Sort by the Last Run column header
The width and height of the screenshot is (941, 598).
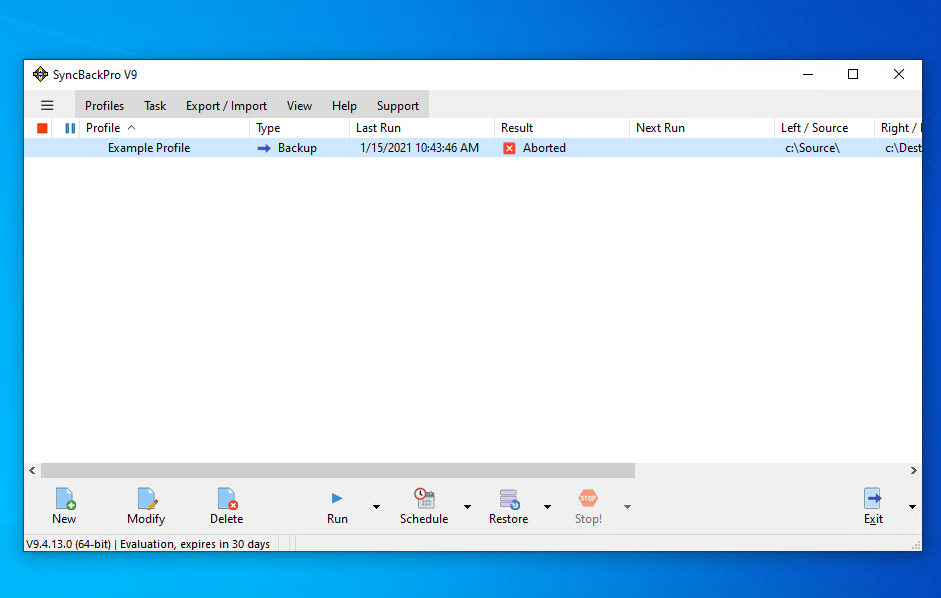(x=422, y=128)
